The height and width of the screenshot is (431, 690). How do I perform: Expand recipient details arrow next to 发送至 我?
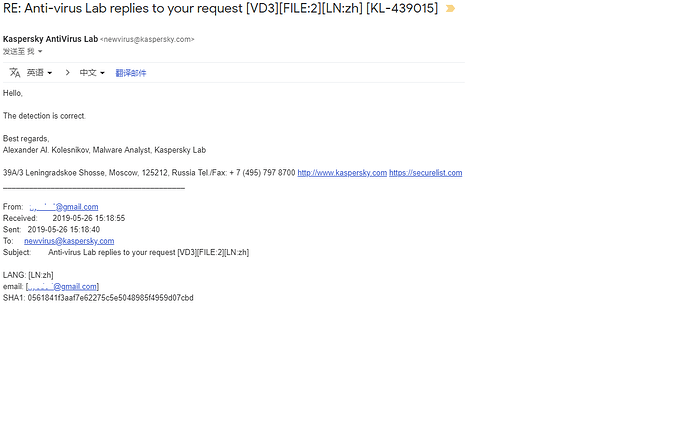tap(40, 51)
